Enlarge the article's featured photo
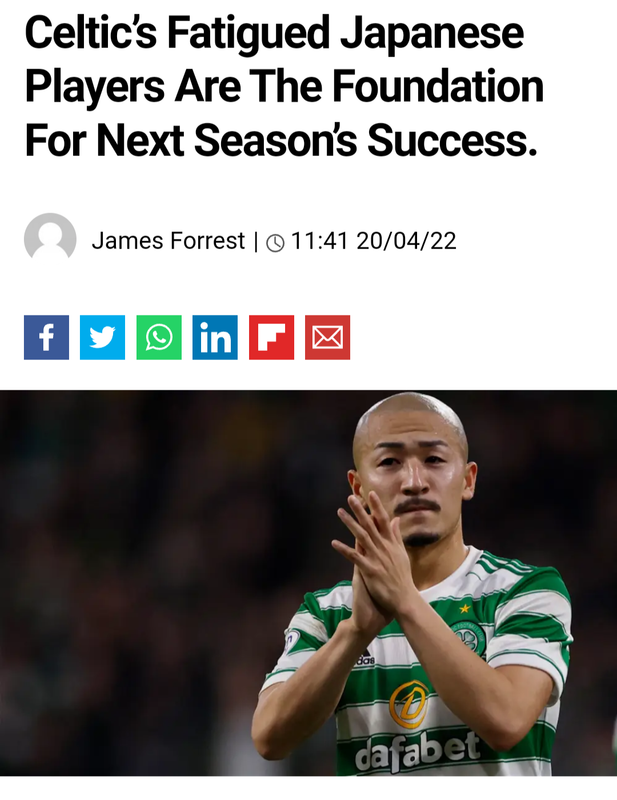The image size is (617, 800). pos(308,583)
